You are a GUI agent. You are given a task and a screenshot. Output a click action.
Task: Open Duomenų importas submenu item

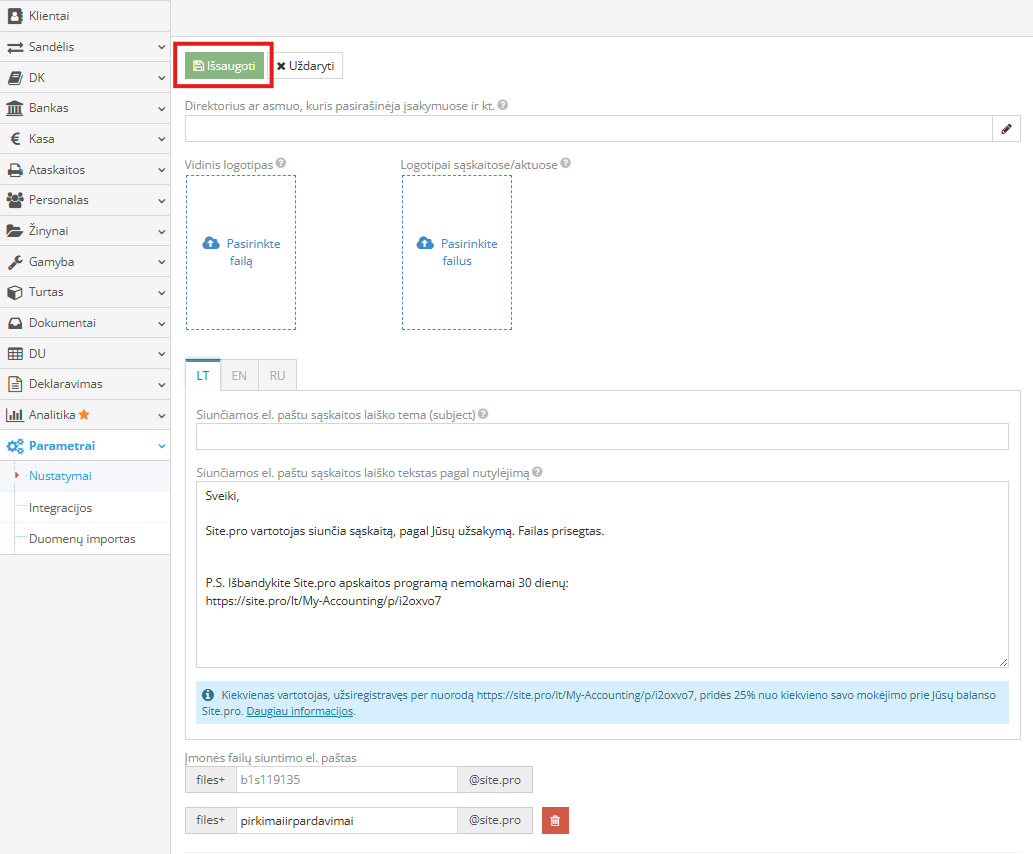pos(82,539)
